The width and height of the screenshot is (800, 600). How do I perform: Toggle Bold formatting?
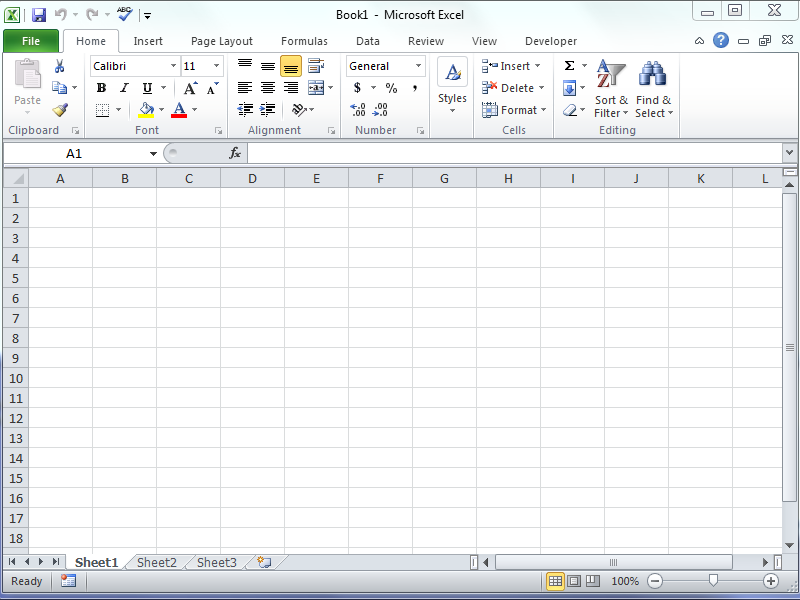[x=101, y=88]
